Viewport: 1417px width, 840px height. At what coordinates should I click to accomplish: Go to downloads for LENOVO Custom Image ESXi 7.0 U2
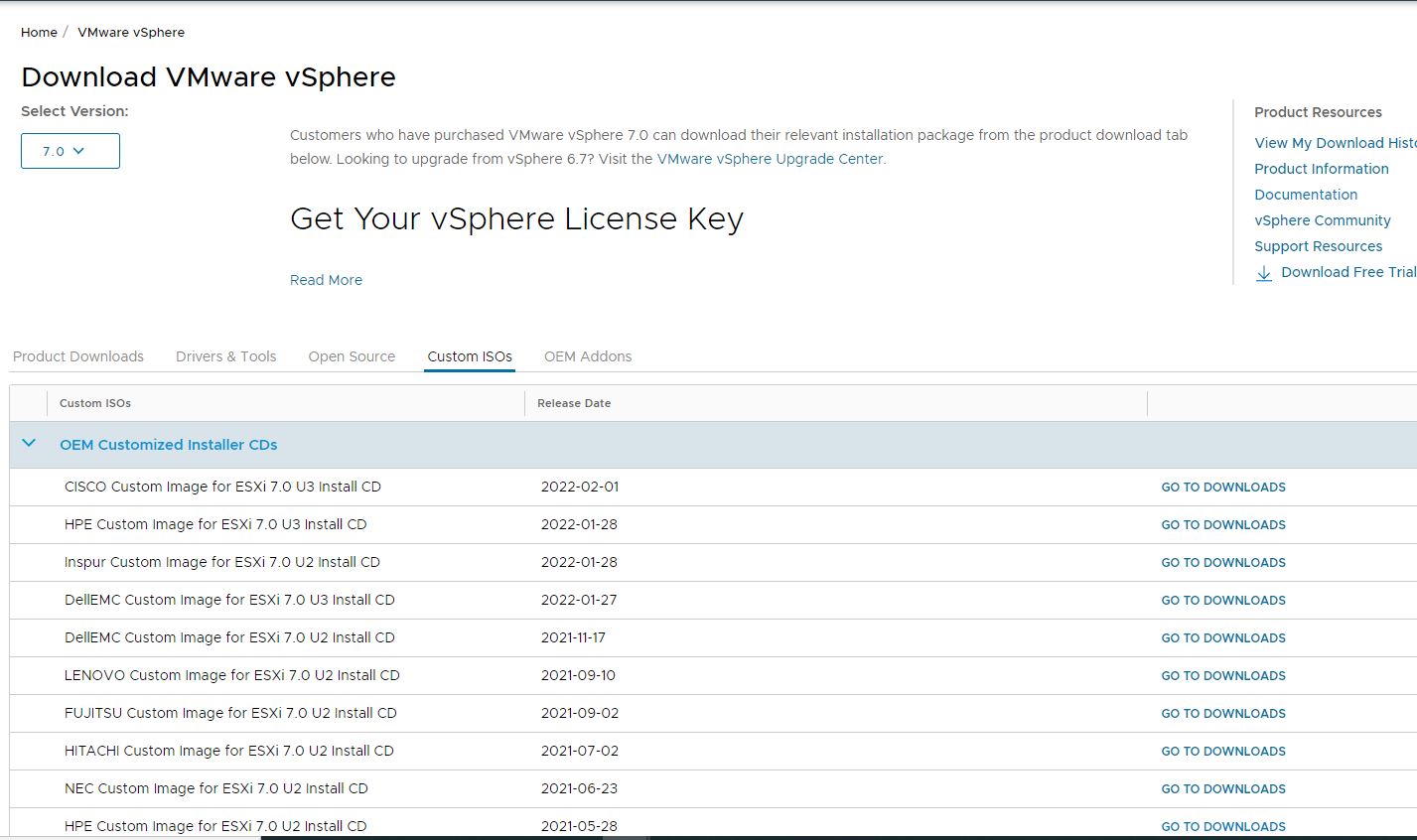(x=1222, y=675)
